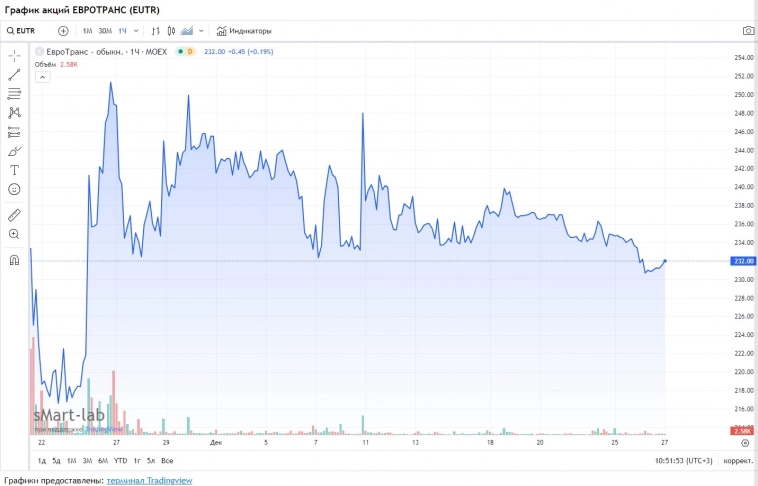
Task: Switch to the 1M timeframe
Action: coord(87,31)
